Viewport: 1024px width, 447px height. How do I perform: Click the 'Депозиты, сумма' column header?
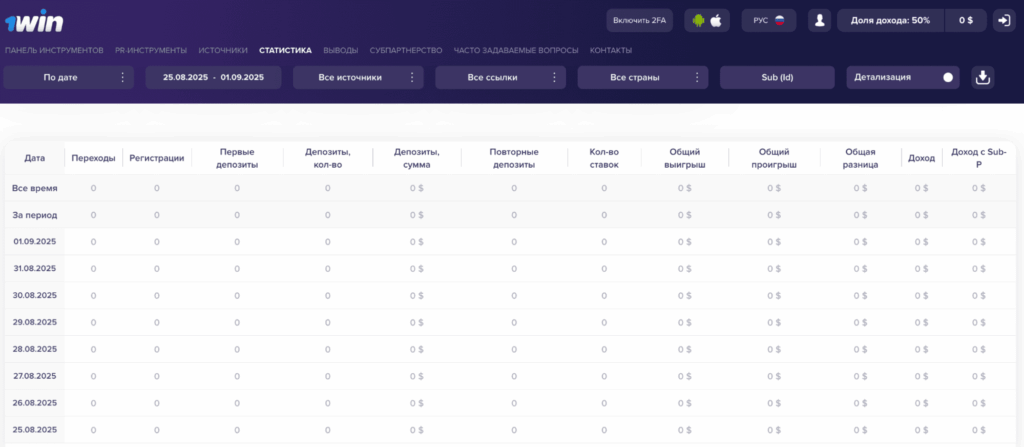coord(416,158)
